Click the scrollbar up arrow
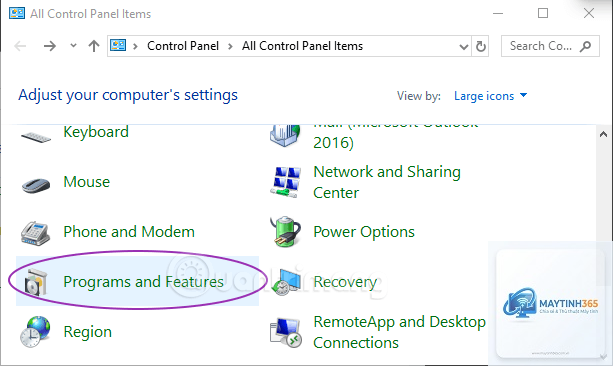 [603, 135]
